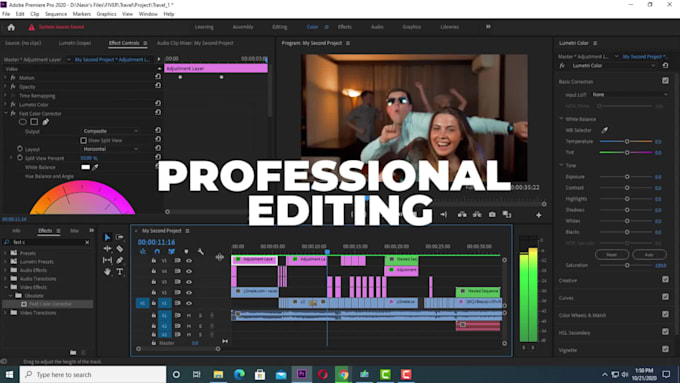This screenshot has height=383, width=680.
Task: Open timeline display settings wrench
Action: coord(200,252)
